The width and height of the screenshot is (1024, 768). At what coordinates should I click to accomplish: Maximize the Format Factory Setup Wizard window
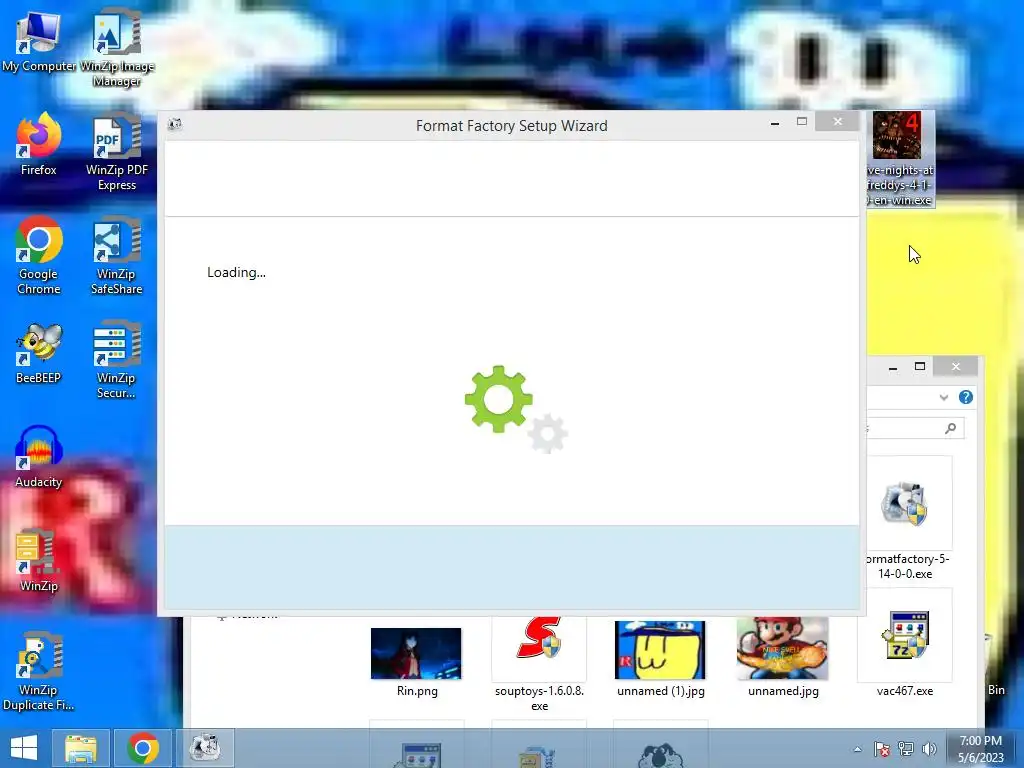802,122
